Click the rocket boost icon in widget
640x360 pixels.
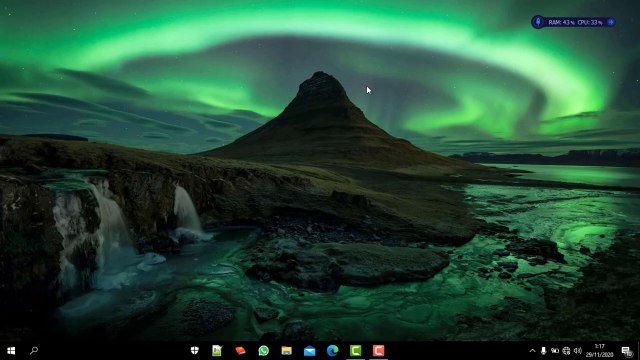coord(538,22)
